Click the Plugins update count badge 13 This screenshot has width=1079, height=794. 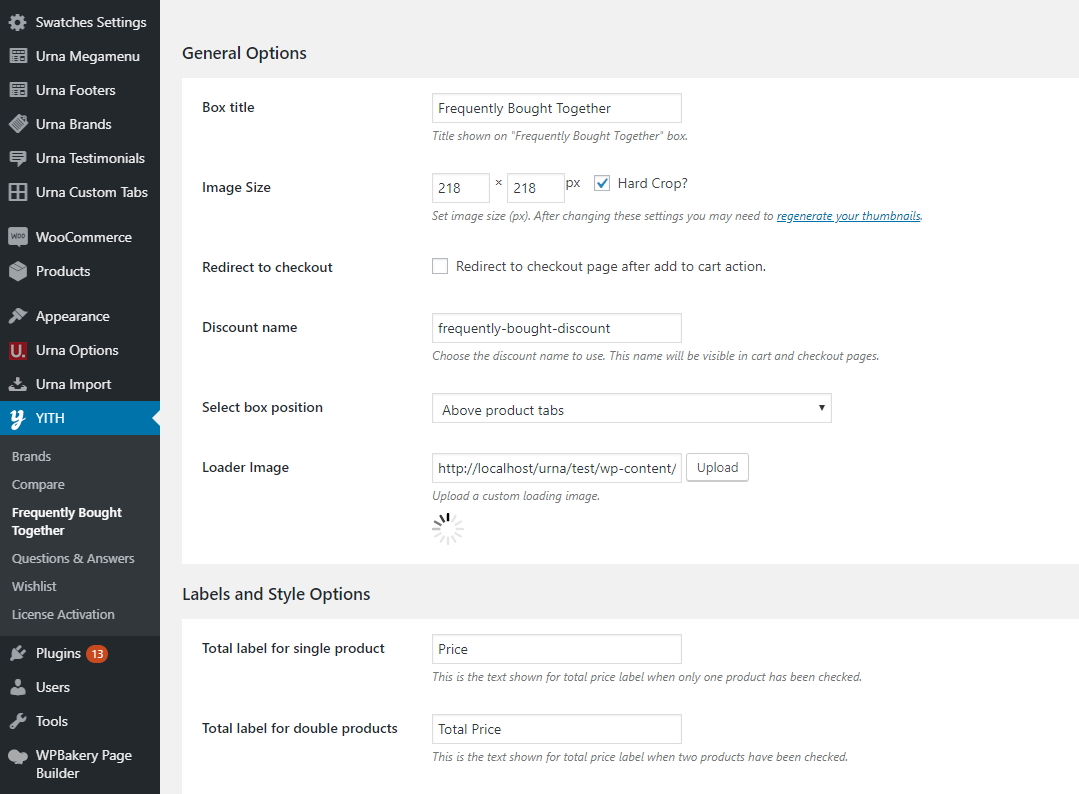click(97, 654)
